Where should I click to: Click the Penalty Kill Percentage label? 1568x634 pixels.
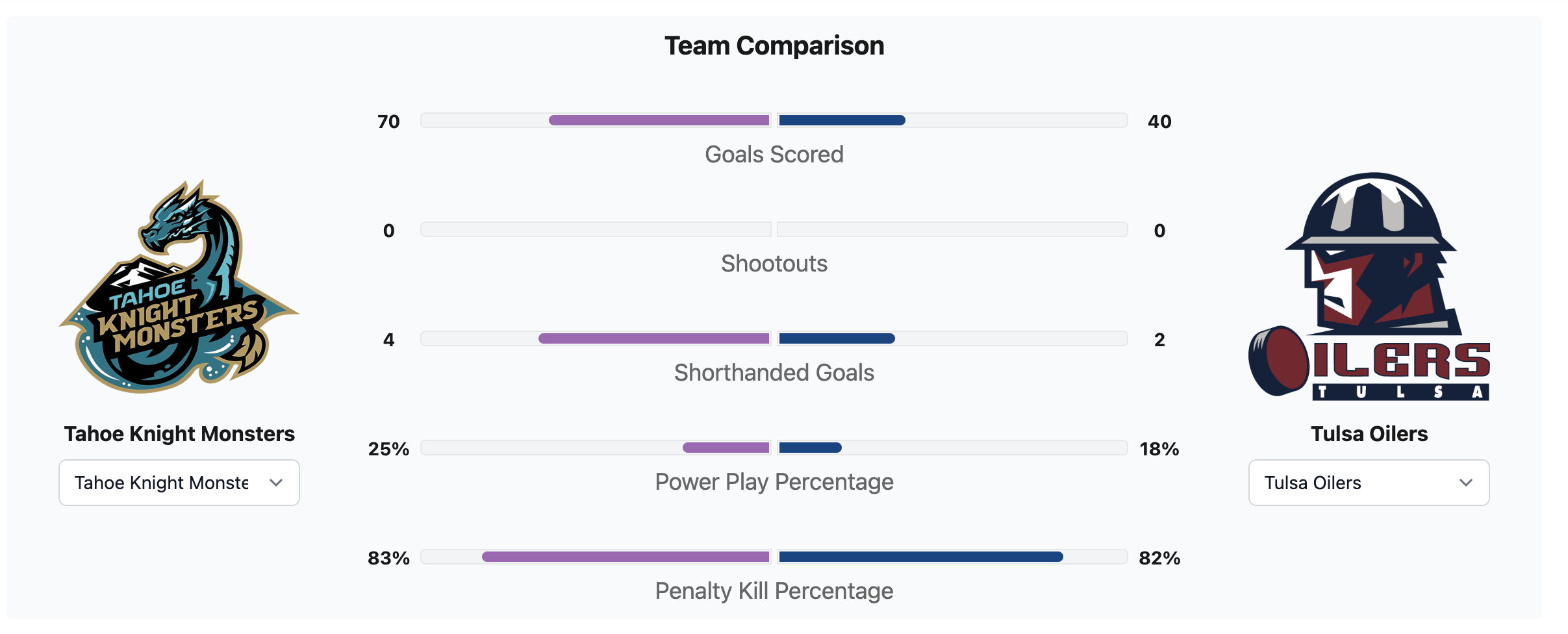point(774,591)
